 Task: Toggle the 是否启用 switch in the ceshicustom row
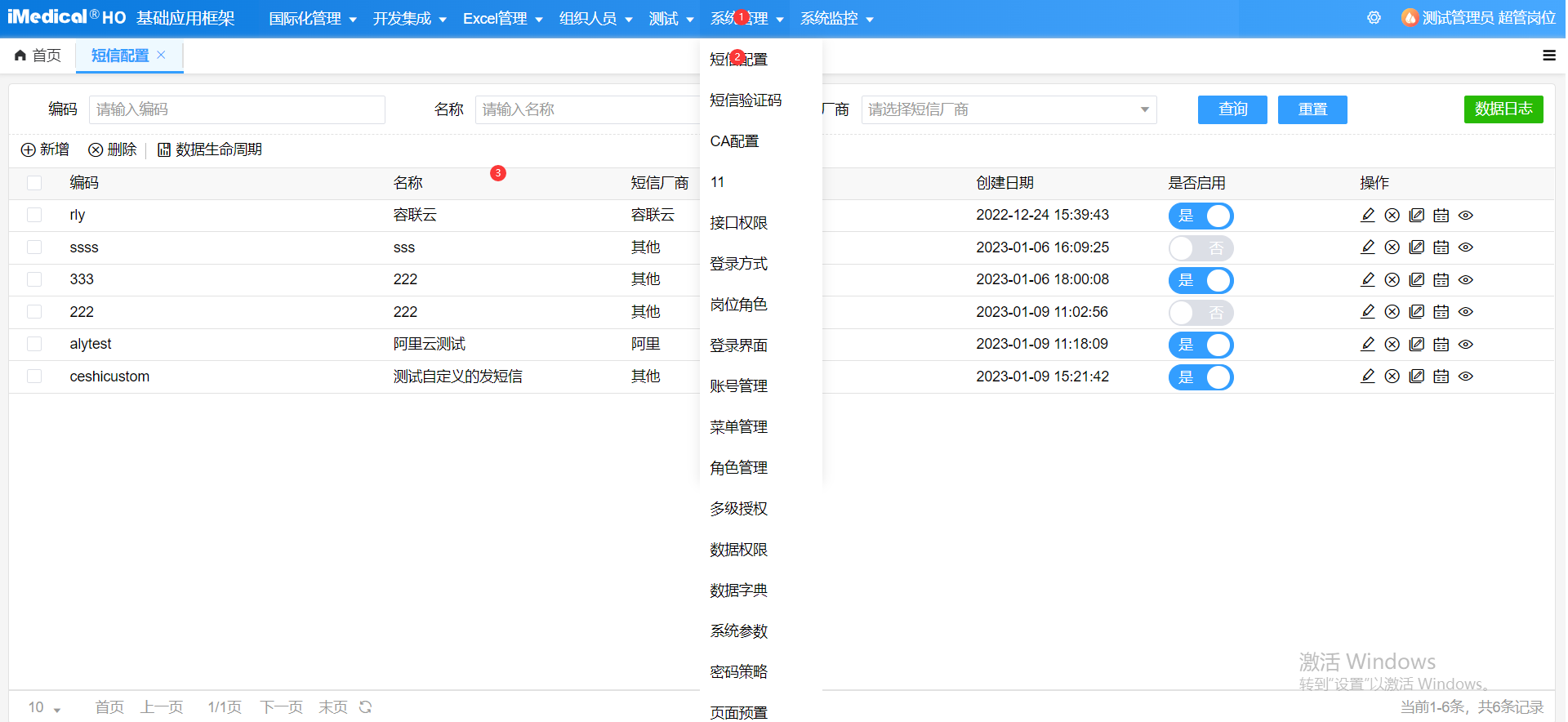pyautogui.click(x=1200, y=377)
